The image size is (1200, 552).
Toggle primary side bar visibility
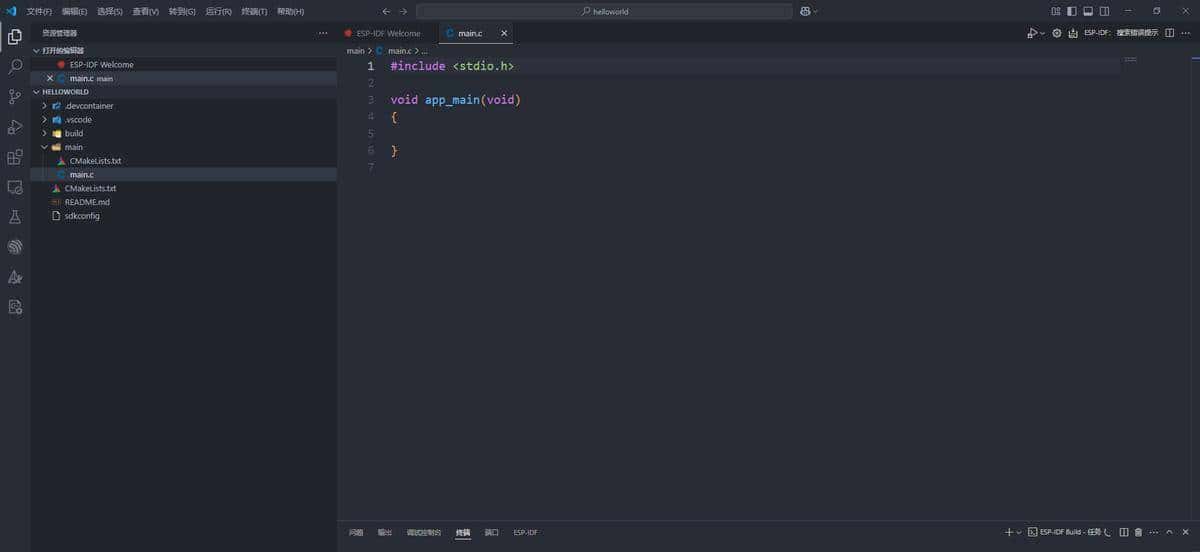[1072, 11]
